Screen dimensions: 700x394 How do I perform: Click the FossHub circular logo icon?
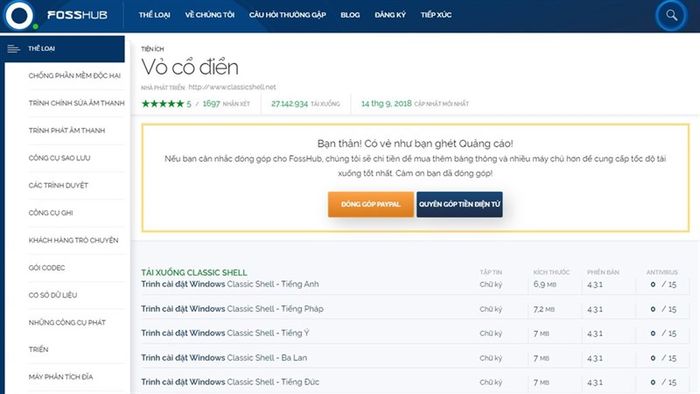19,15
